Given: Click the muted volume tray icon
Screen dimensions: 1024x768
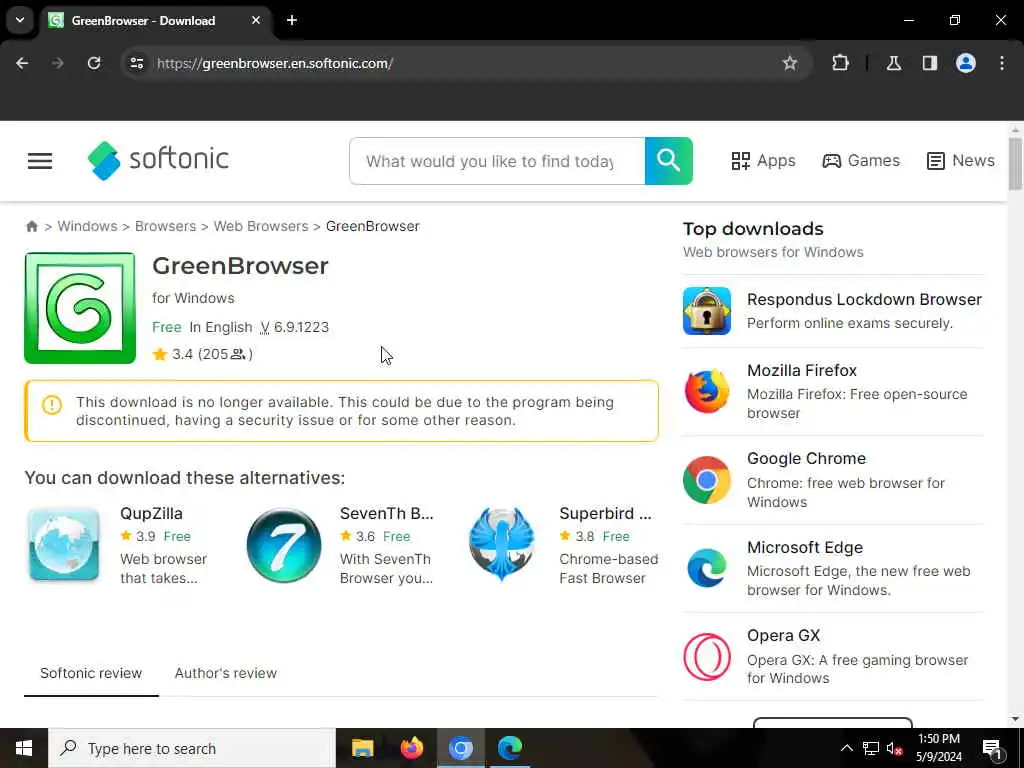Looking at the screenshot, I should 894,748.
